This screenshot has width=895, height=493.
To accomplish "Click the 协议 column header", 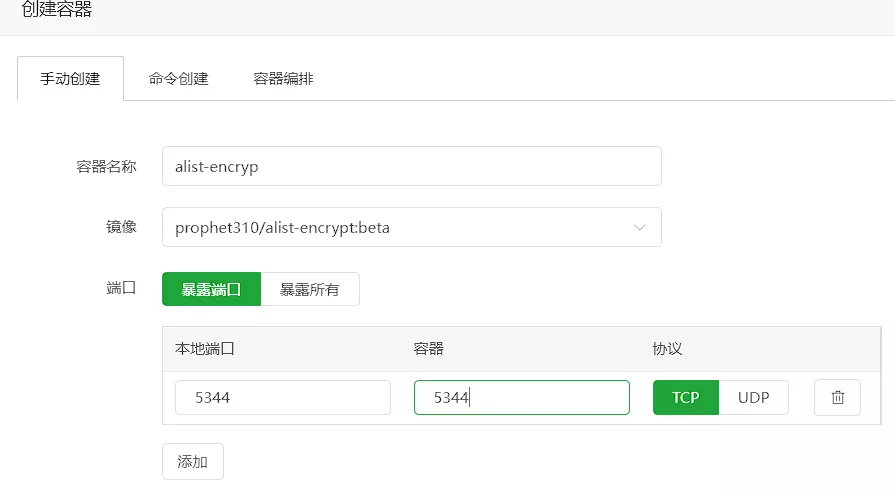I will (667, 349).
